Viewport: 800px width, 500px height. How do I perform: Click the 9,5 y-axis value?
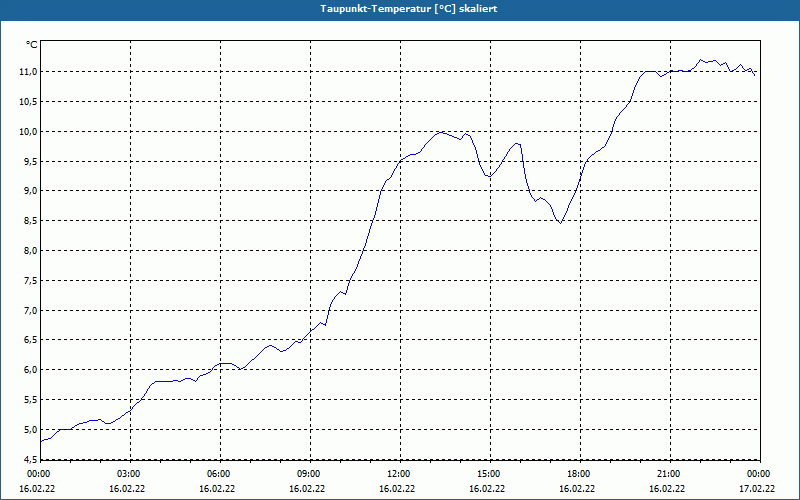click(31, 162)
